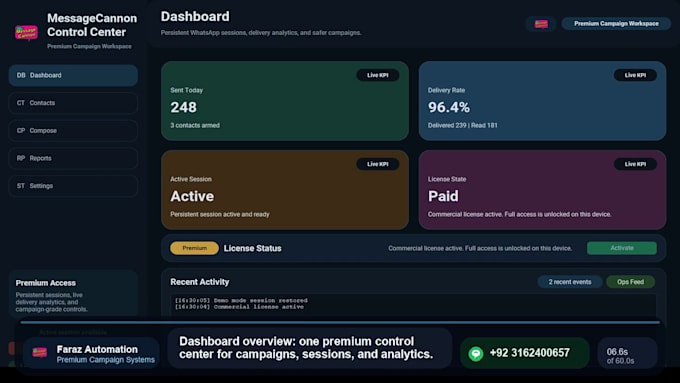This screenshot has width=680, height=383.
Task: Open the Compose sidebar item
Action: coord(73,131)
